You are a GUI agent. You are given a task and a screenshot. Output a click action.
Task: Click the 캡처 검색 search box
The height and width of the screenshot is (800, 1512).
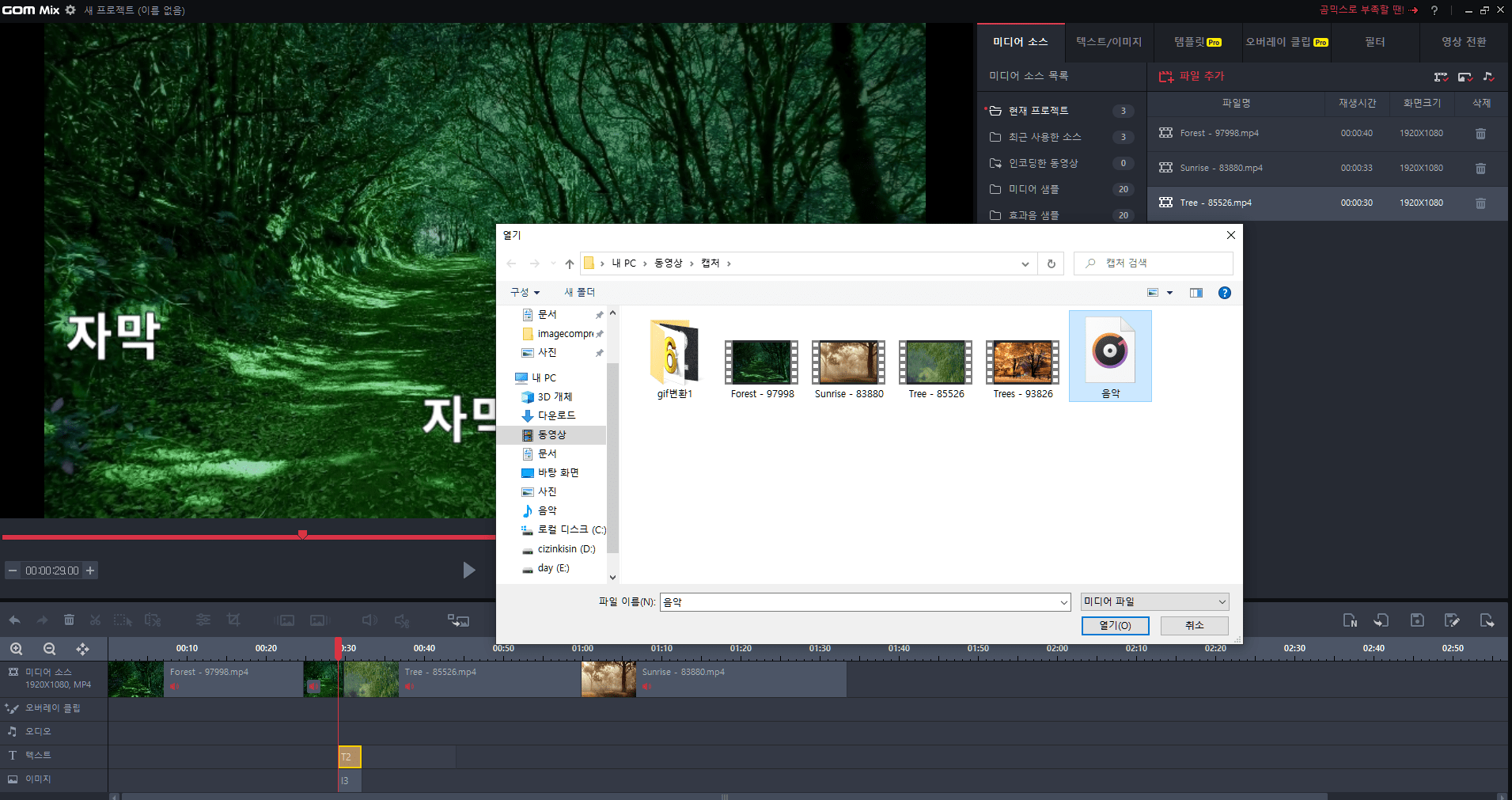[1154, 264]
